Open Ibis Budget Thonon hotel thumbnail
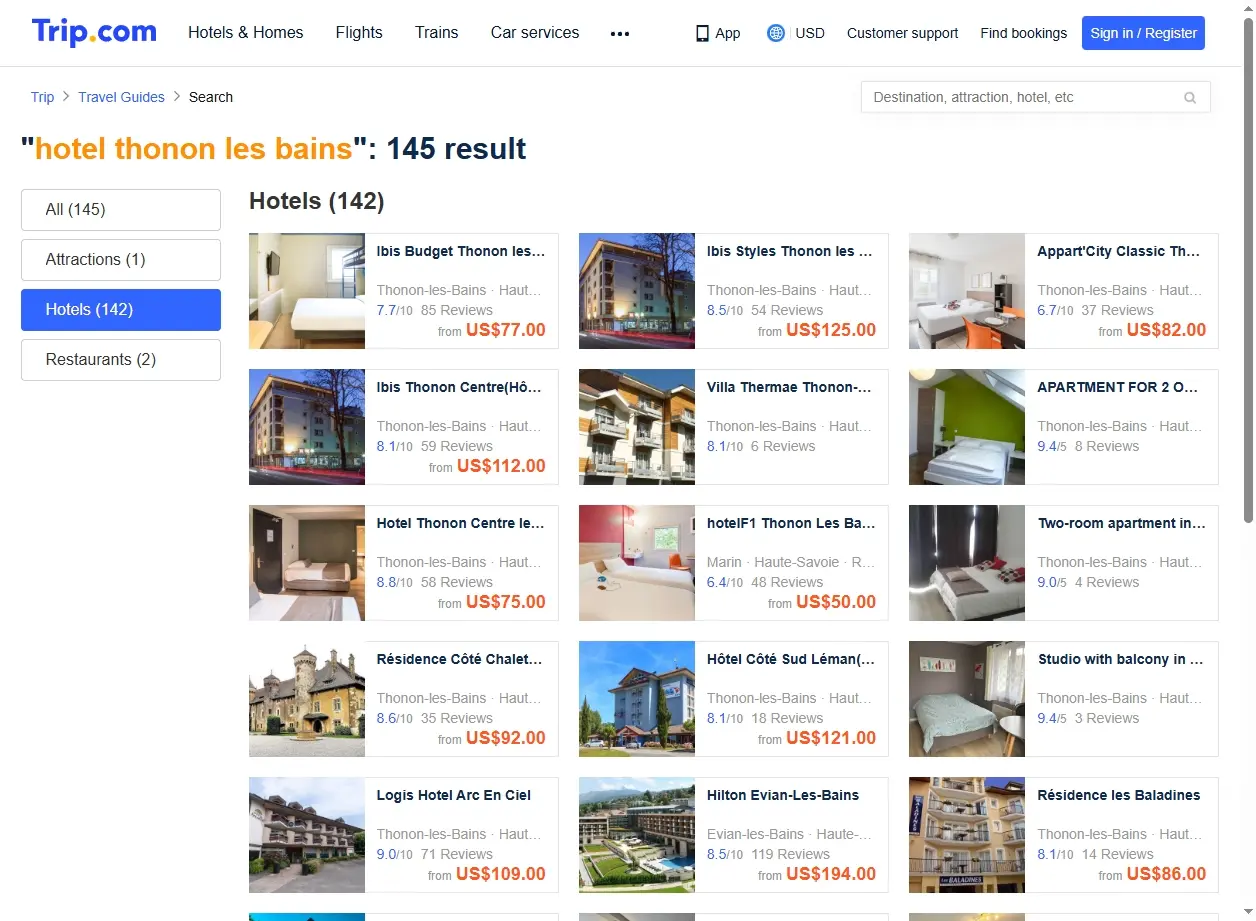The image size is (1256, 921). point(307,291)
